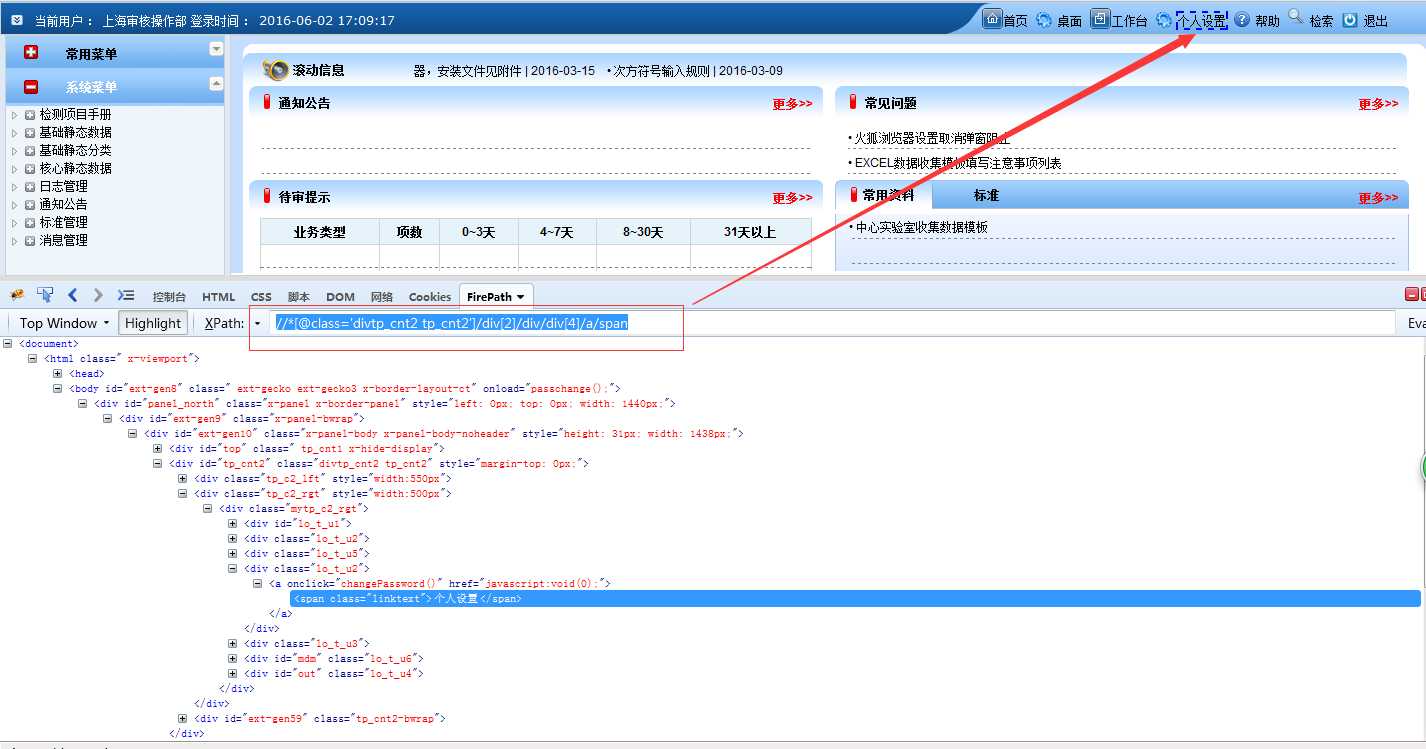This screenshot has width=1426, height=749.
Task: Open the EXCEL数据收集模板填写注意事项列表 link
Action: point(957,163)
